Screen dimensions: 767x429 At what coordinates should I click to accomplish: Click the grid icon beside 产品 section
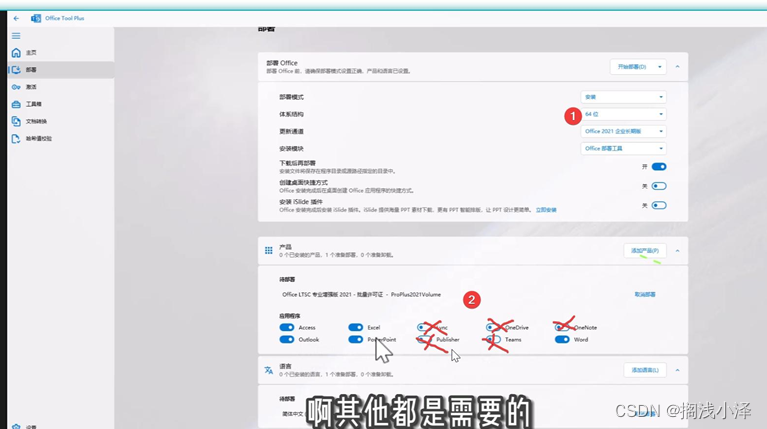pyautogui.click(x=269, y=250)
